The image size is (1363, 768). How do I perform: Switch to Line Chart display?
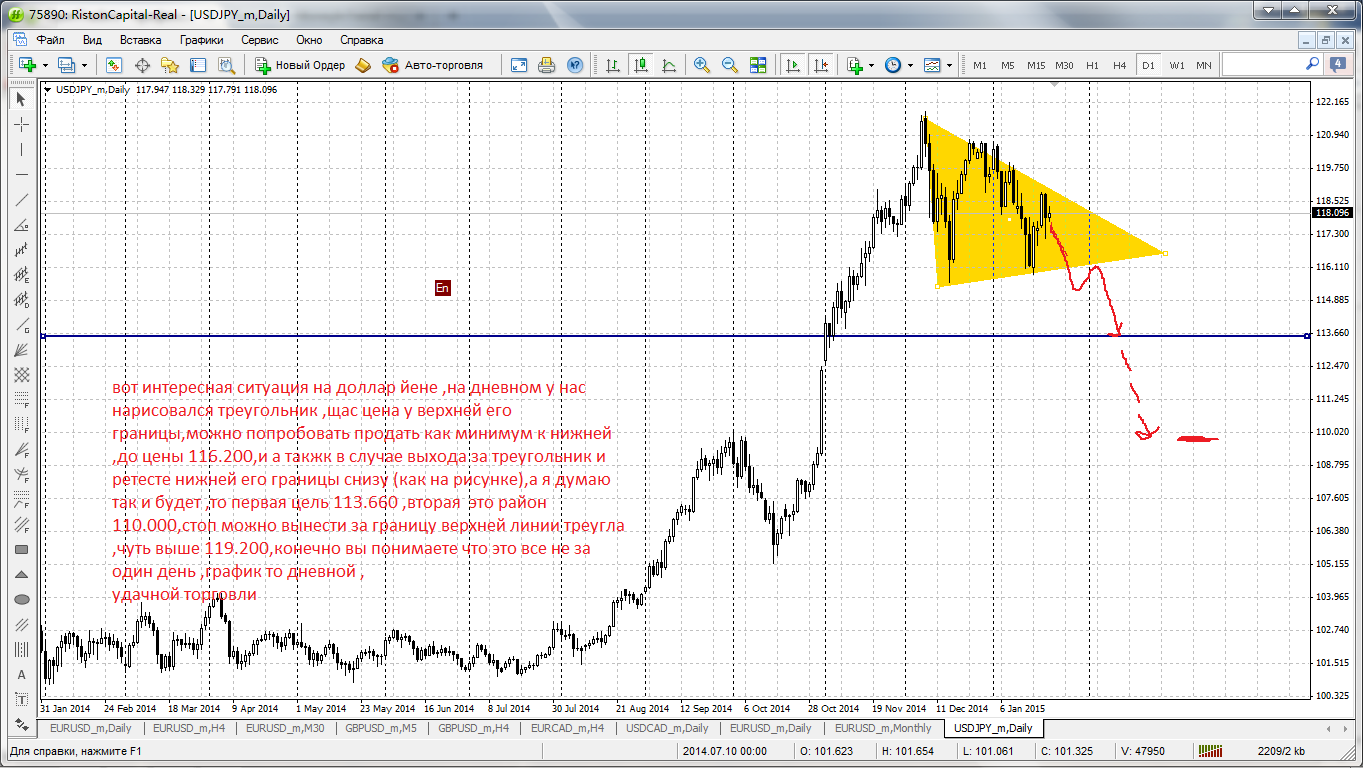669,65
